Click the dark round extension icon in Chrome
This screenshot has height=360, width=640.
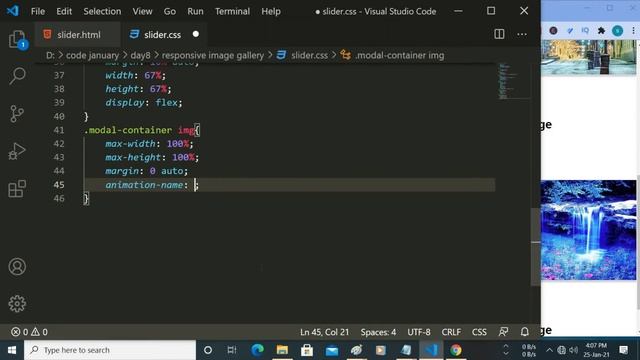(553, 31)
